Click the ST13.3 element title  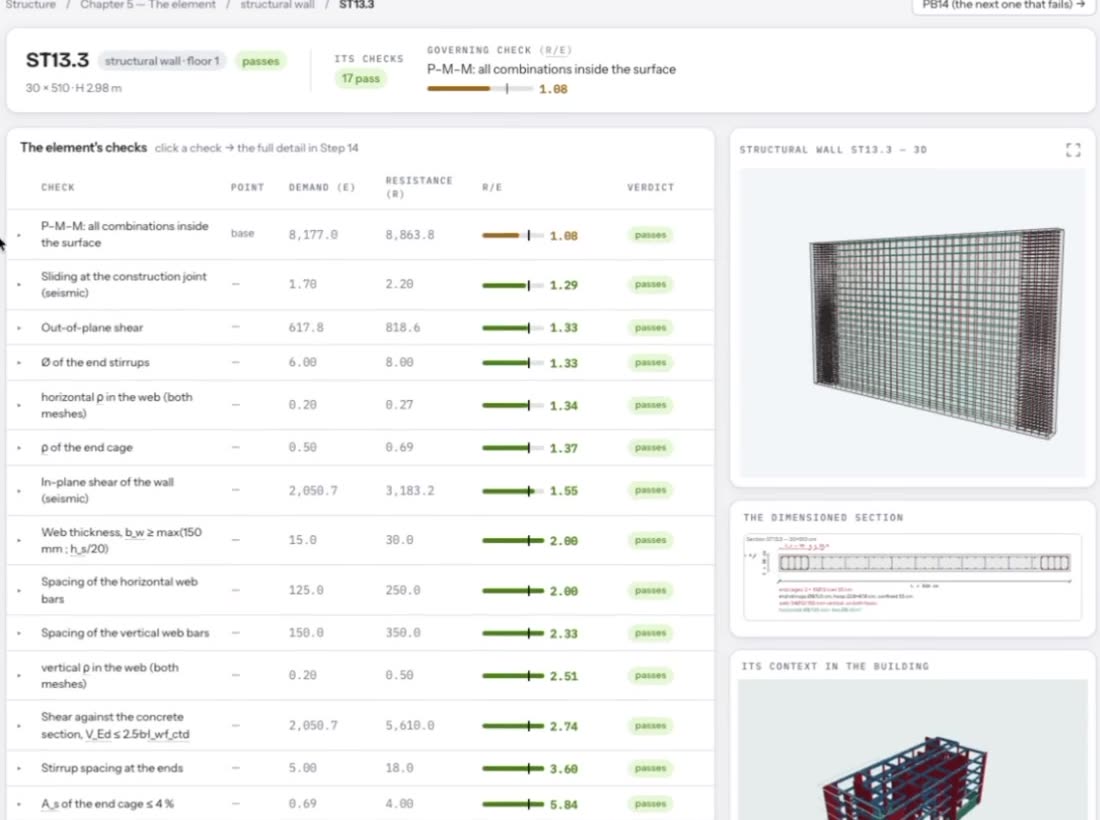click(x=58, y=60)
